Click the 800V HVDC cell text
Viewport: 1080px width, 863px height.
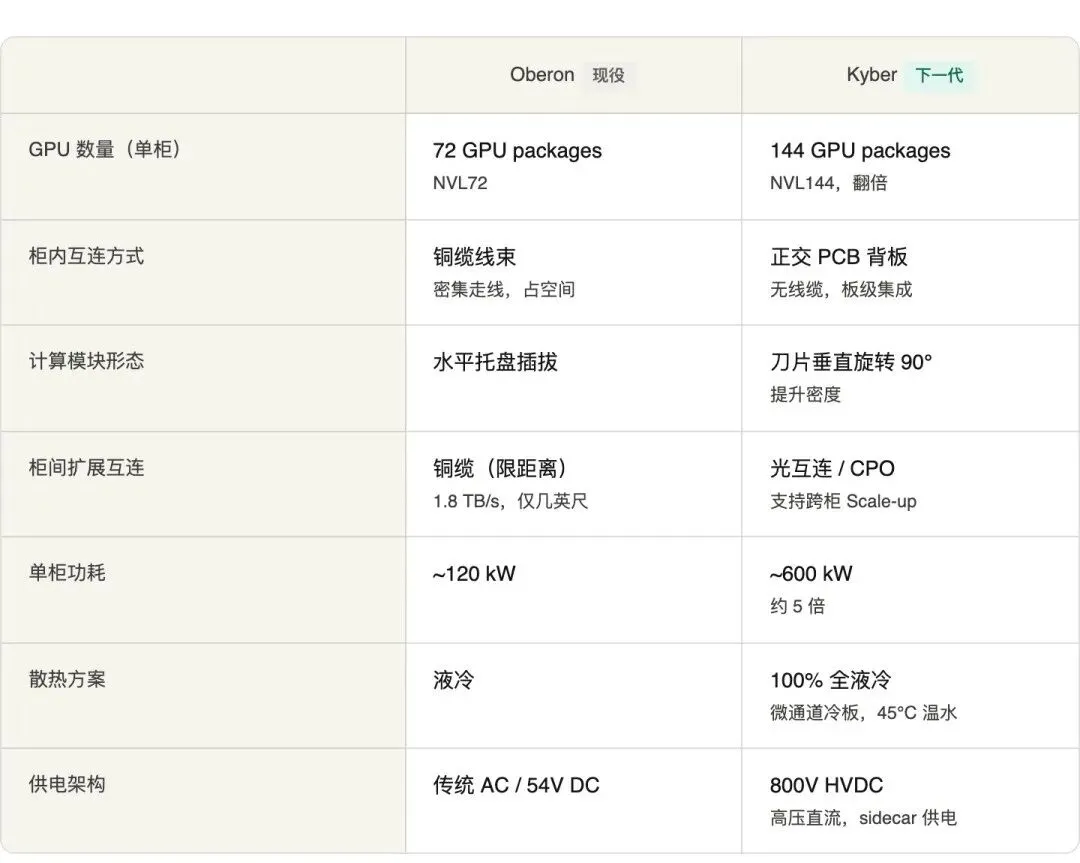pyautogui.click(x=826, y=785)
